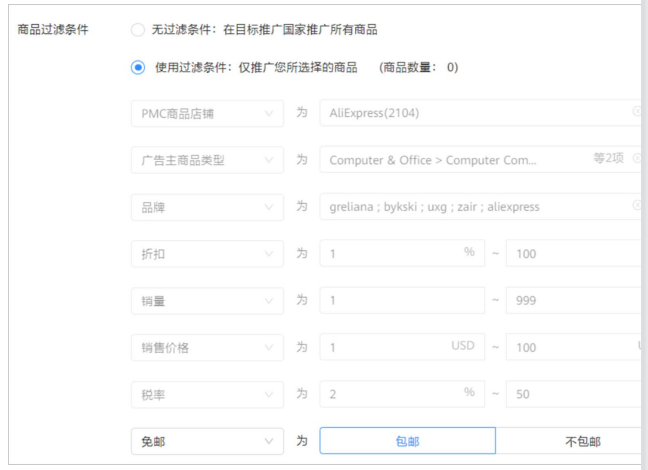Viewport: 648px width, 470px height.
Task: Open the 销售价格 dropdown
Action: coord(207,348)
